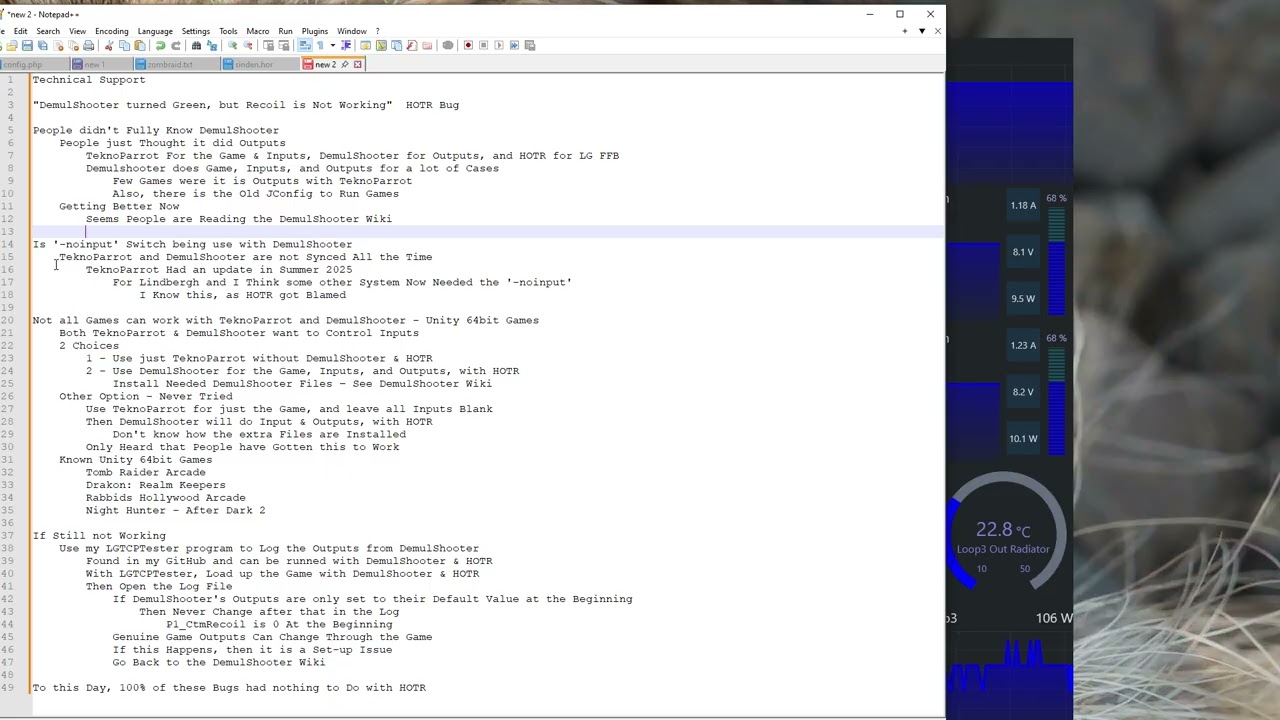Open the Replace dialog icon
This screenshot has width=1280, height=720.
[x=212, y=45]
